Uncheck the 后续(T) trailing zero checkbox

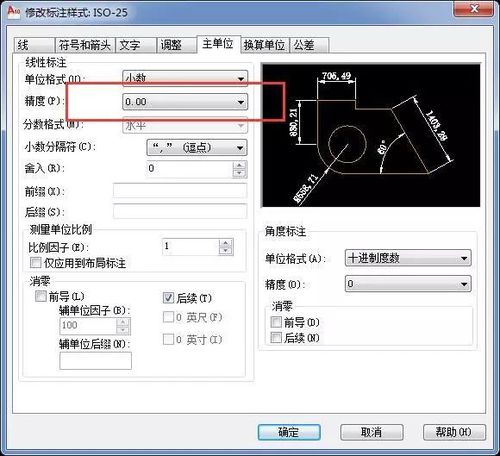point(168,298)
